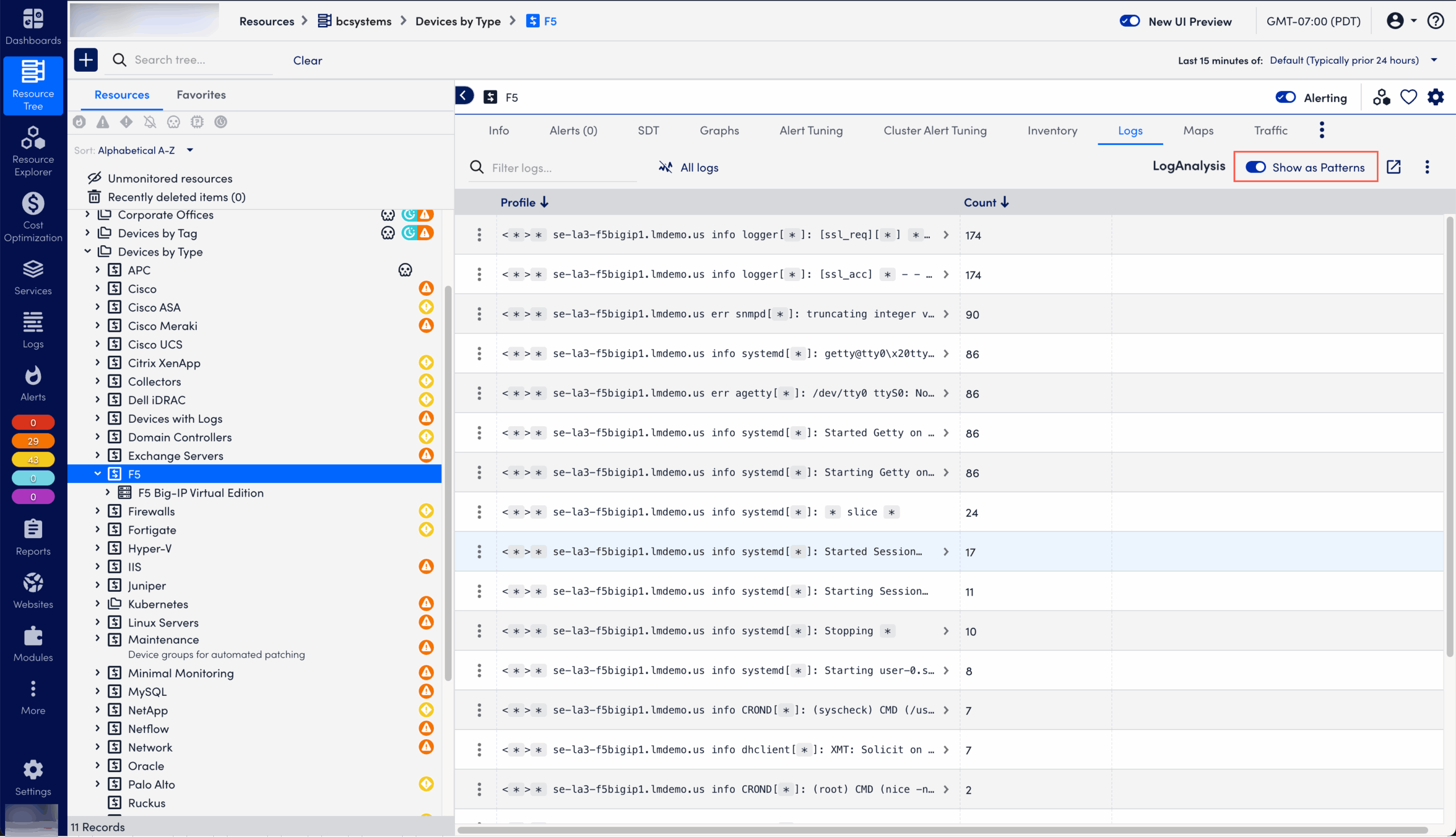This screenshot has height=837, width=1456.
Task: Open the Inventory tab for F5
Action: click(1052, 130)
